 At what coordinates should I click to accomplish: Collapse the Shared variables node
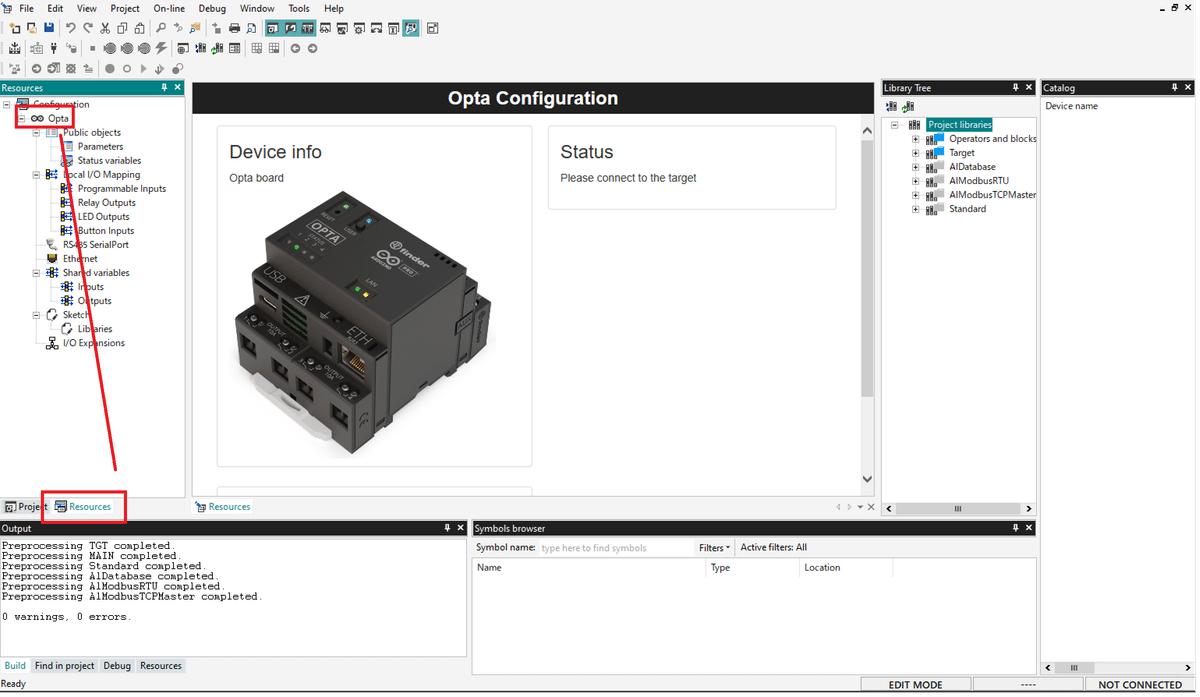click(x=37, y=272)
